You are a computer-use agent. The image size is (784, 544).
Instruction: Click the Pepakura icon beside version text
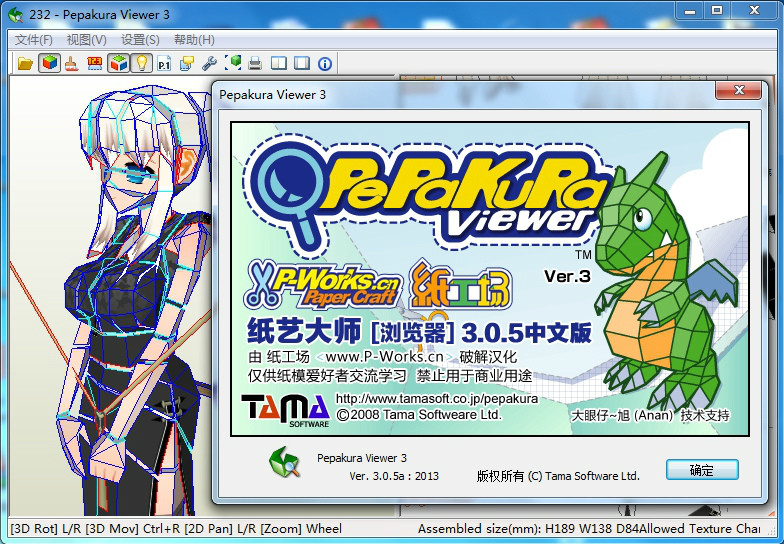pyautogui.click(x=284, y=462)
